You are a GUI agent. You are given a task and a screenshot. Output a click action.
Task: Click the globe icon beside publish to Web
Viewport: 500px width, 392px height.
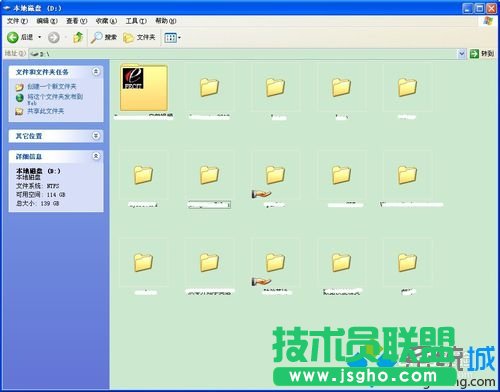[x=19, y=98]
